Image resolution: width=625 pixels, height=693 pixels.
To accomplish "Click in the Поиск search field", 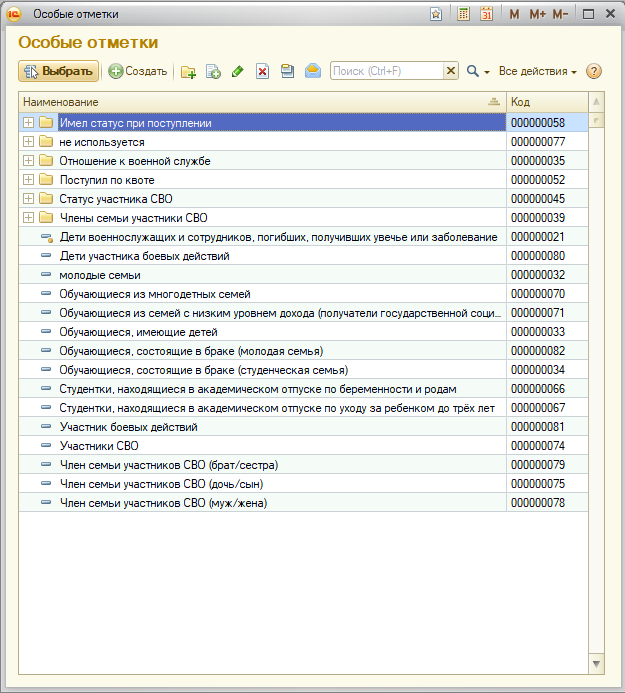I will [386, 71].
